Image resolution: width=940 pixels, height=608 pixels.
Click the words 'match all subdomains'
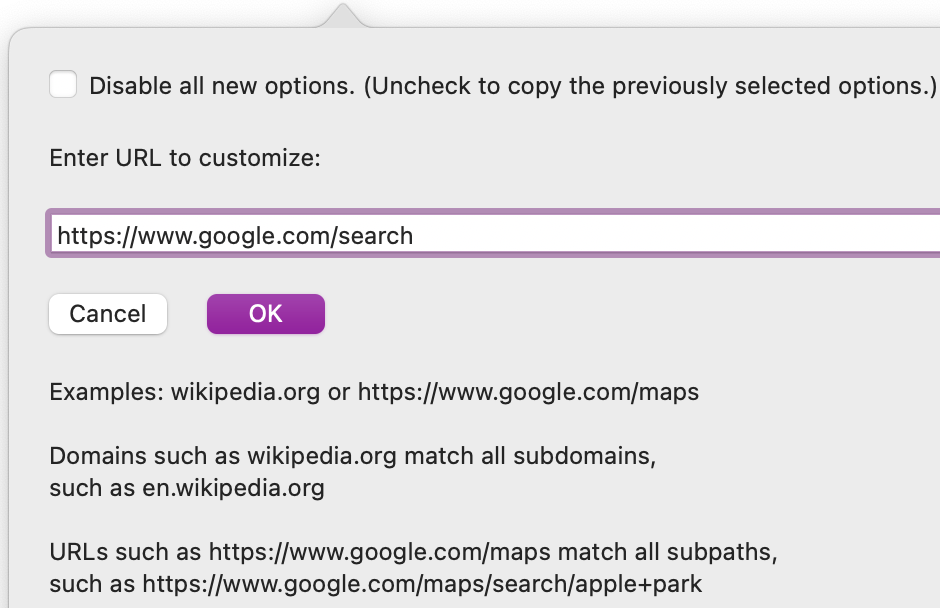tap(529, 458)
